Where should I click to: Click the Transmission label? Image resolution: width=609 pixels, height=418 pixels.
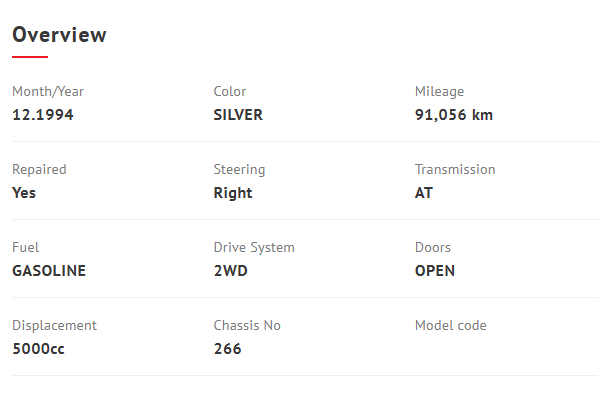pyautogui.click(x=455, y=169)
